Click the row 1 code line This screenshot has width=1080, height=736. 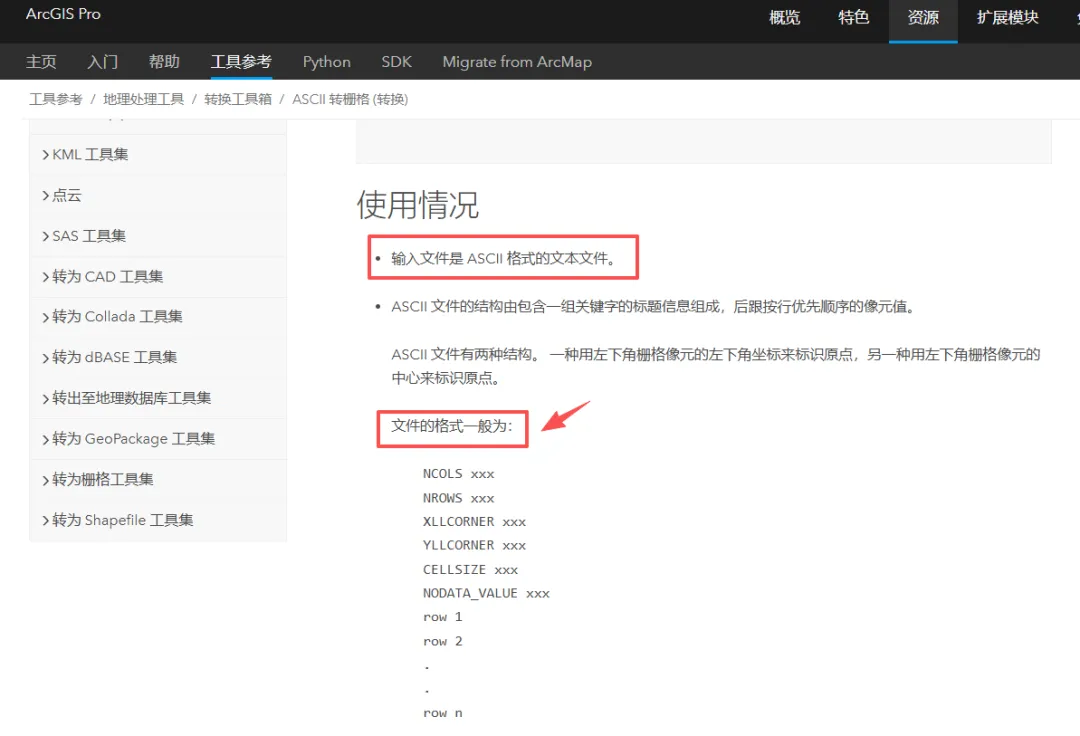pos(443,617)
